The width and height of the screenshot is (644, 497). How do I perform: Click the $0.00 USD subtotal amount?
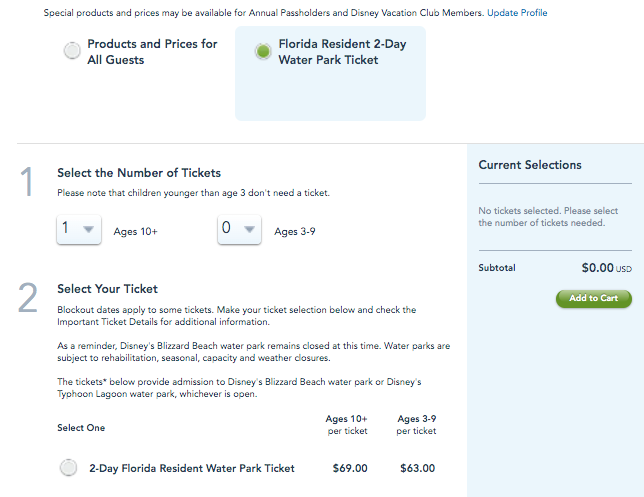607,268
